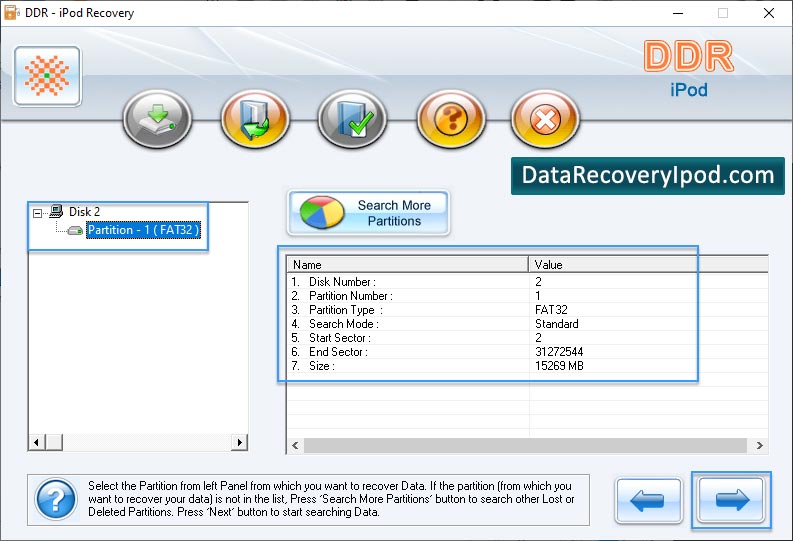Screen dimensions: 793x541
Task: Select the Partition Type row
Action: click(x=527, y=310)
